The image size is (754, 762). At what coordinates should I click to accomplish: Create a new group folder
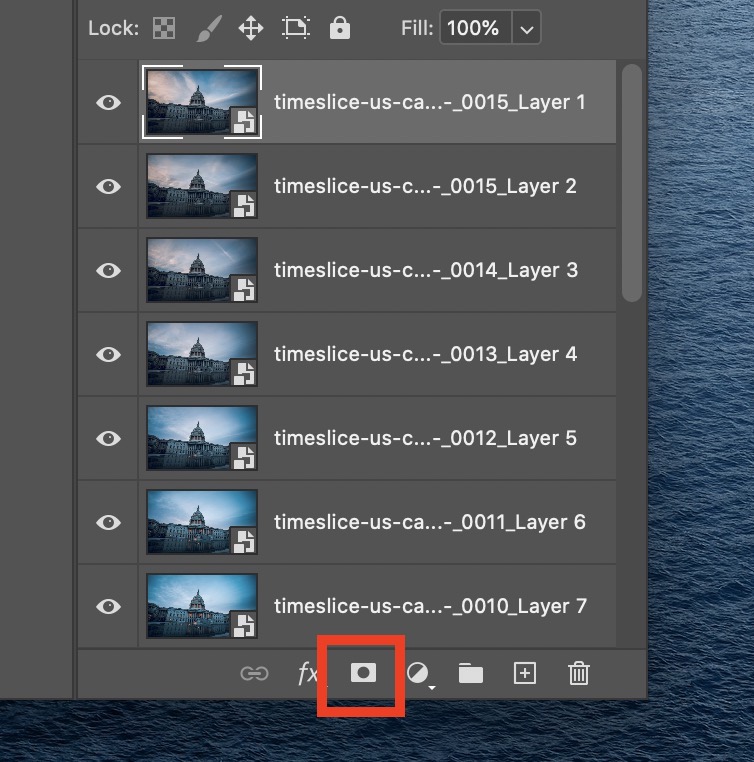point(470,674)
